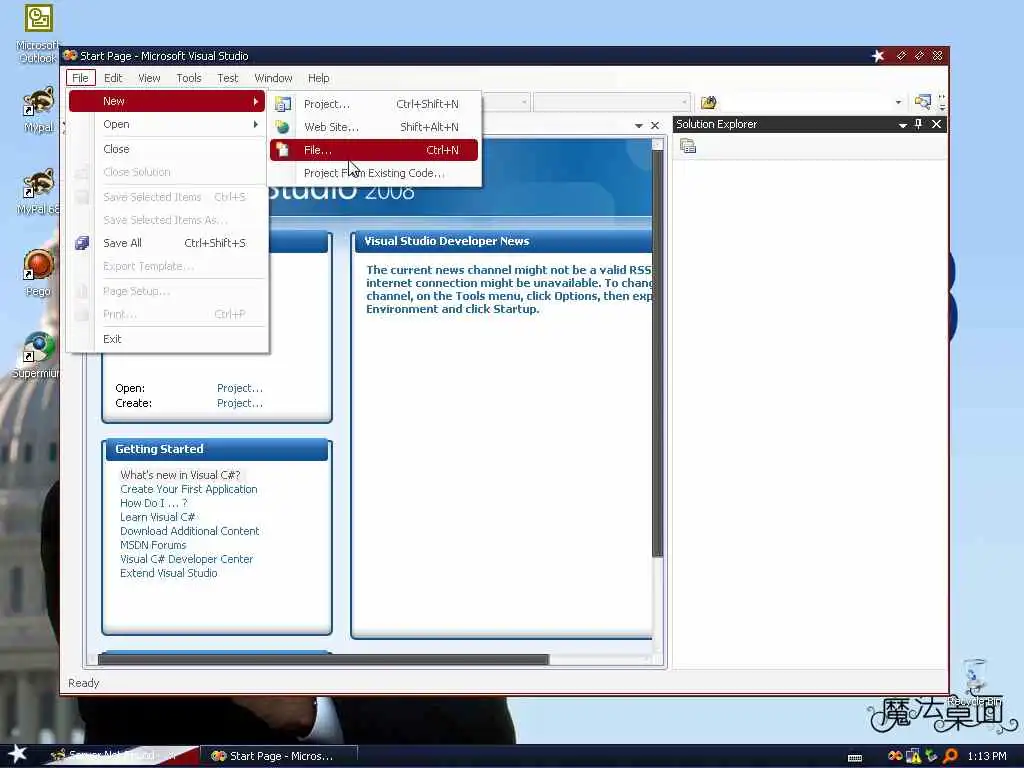Click the Visual Studio title bar app icon
This screenshot has width=1024, height=768.
[70, 56]
